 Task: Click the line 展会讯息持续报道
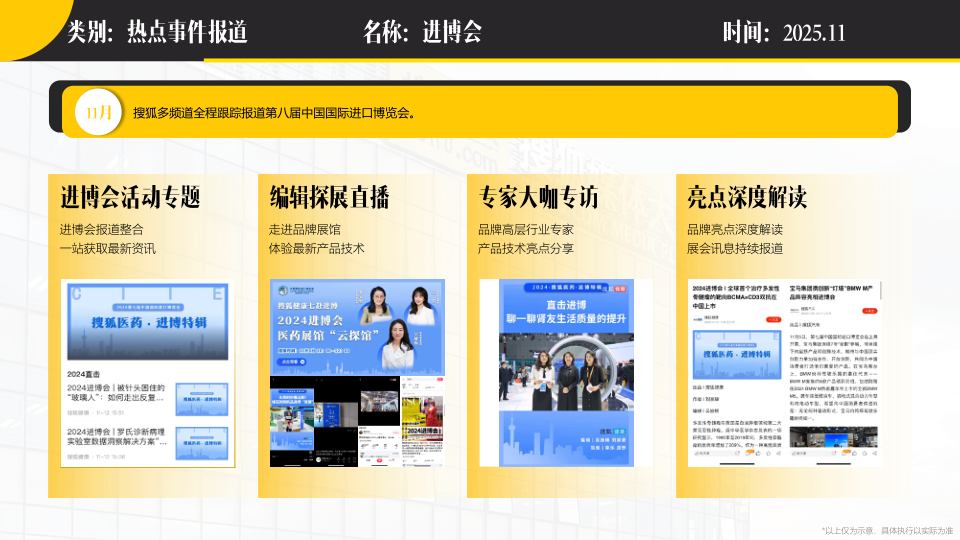[x=735, y=249]
